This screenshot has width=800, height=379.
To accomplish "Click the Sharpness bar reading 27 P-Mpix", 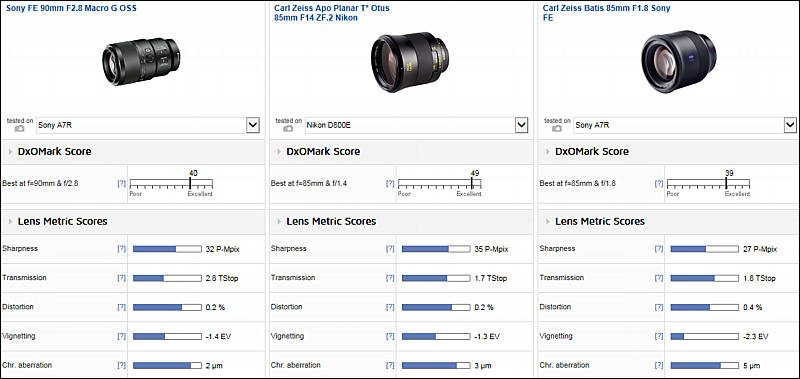I will pyautogui.click(x=705, y=249).
